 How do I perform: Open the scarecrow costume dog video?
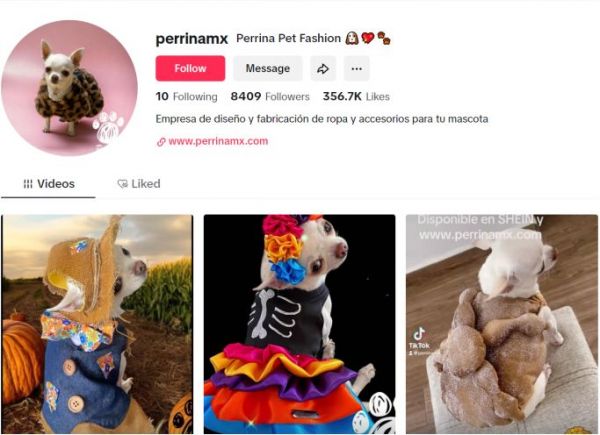97,324
